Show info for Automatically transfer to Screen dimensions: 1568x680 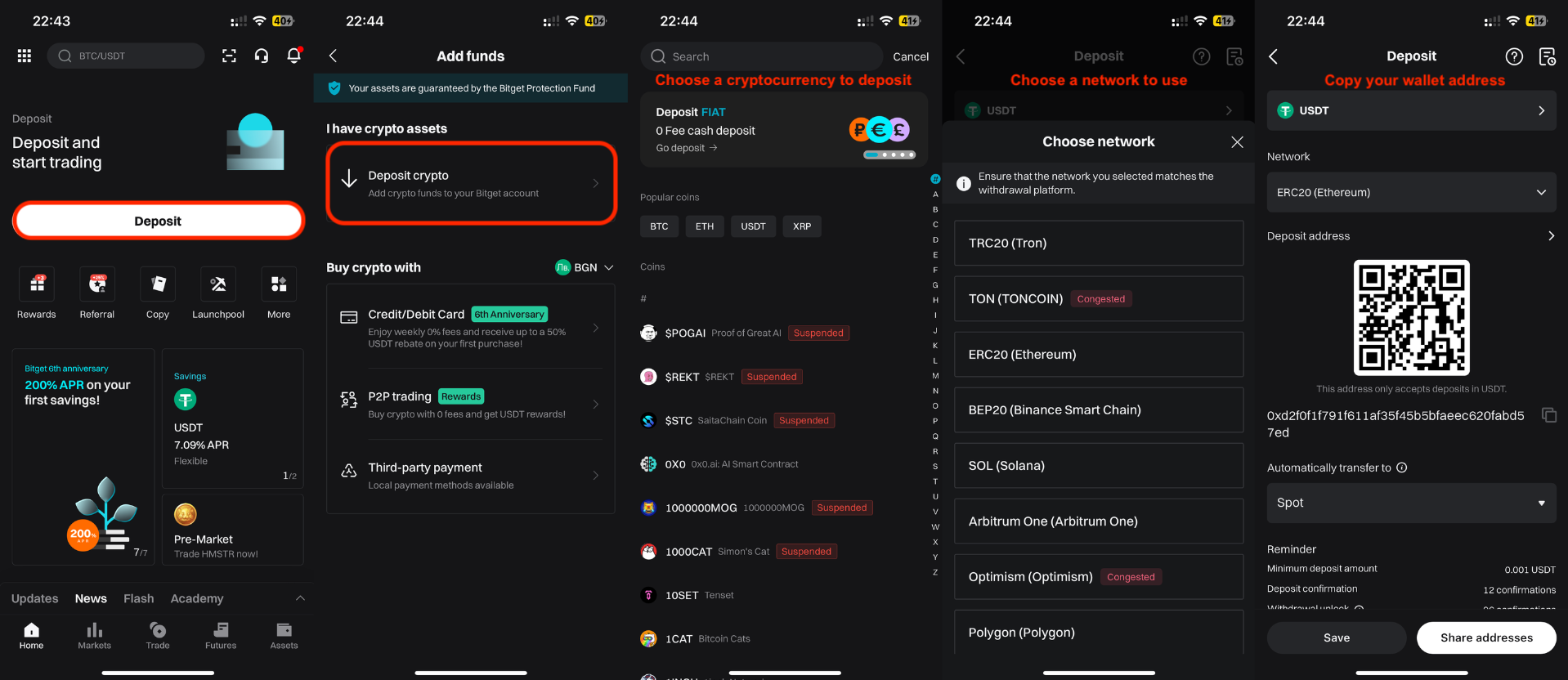[x=1402, y=467]
